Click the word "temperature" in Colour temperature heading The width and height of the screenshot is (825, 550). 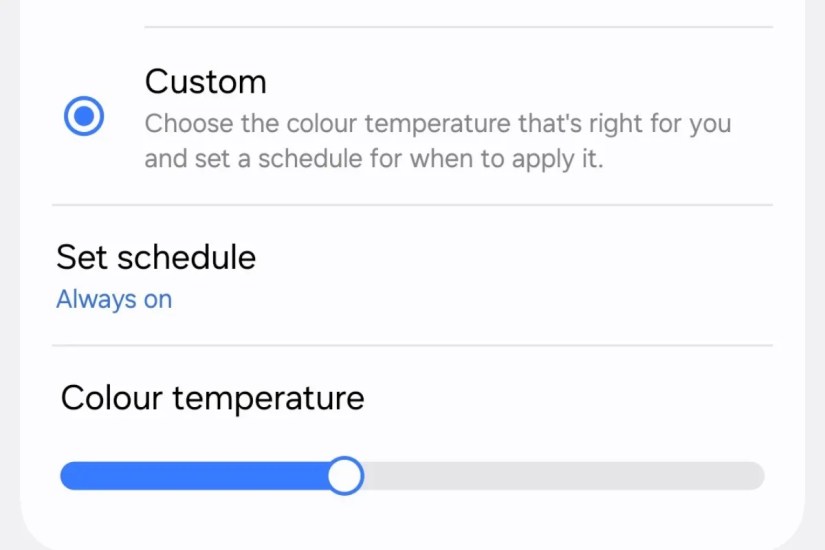coord(268,398)
